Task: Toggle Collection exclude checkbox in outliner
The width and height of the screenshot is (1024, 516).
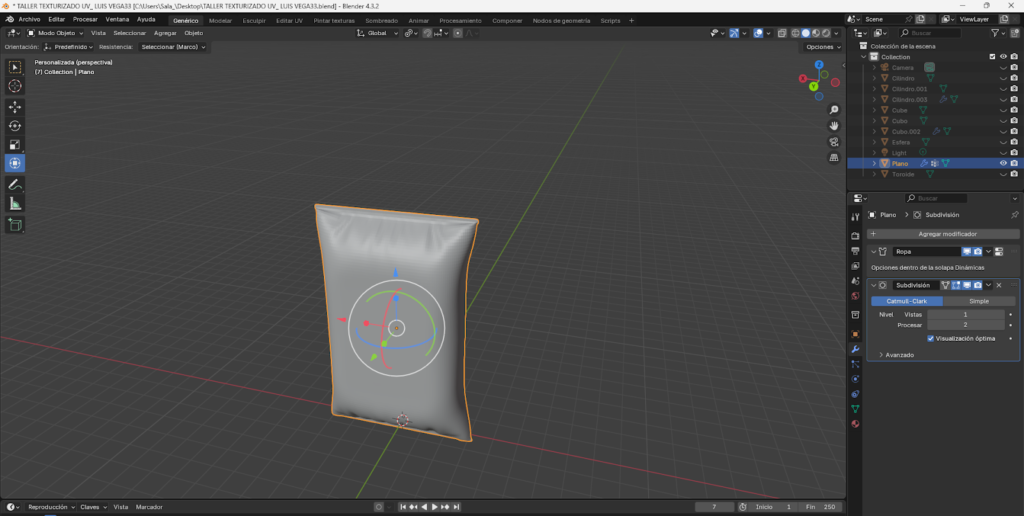Action: coord(993,57)
